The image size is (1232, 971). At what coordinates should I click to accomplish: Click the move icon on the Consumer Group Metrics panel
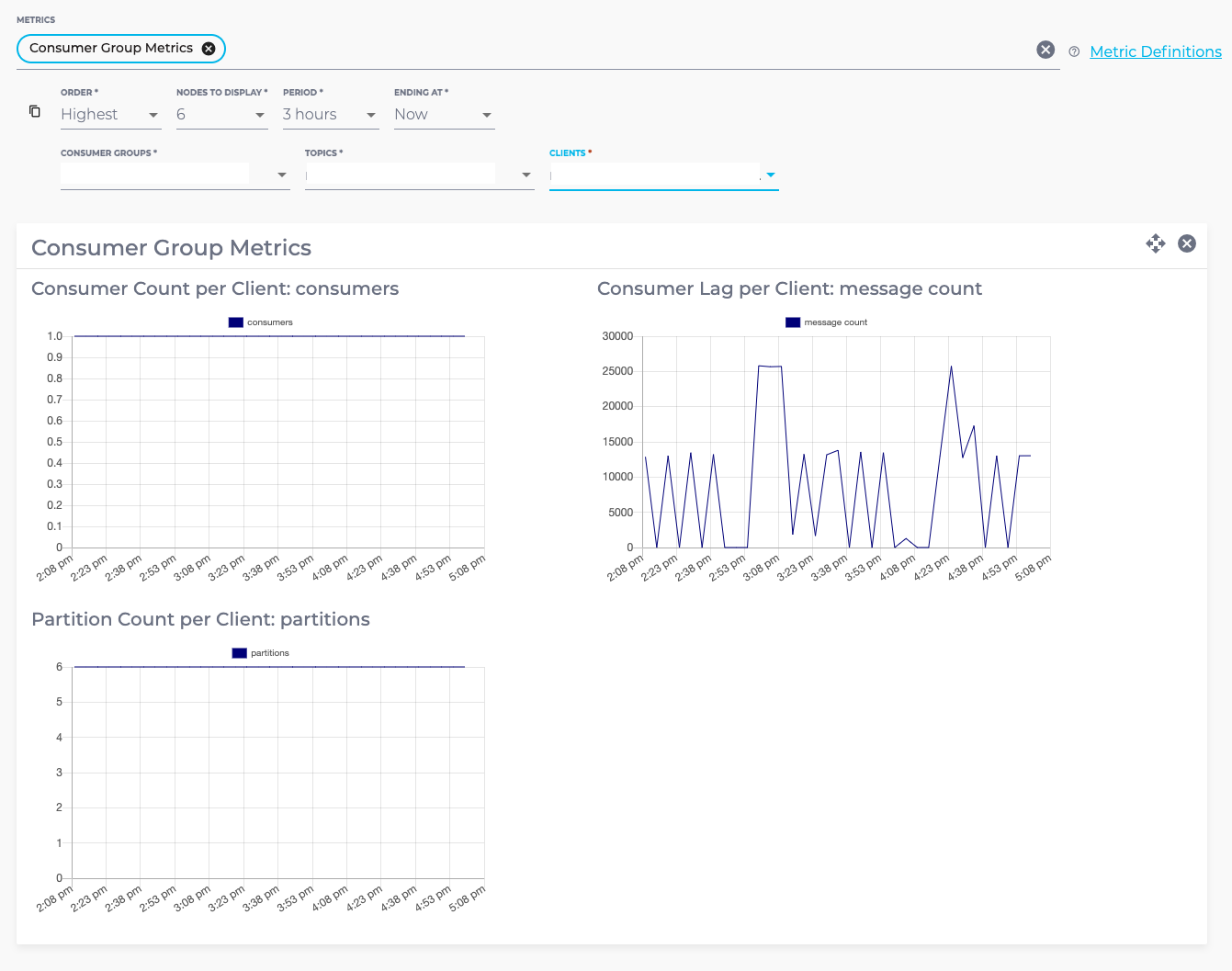(x=1155, y=243)
